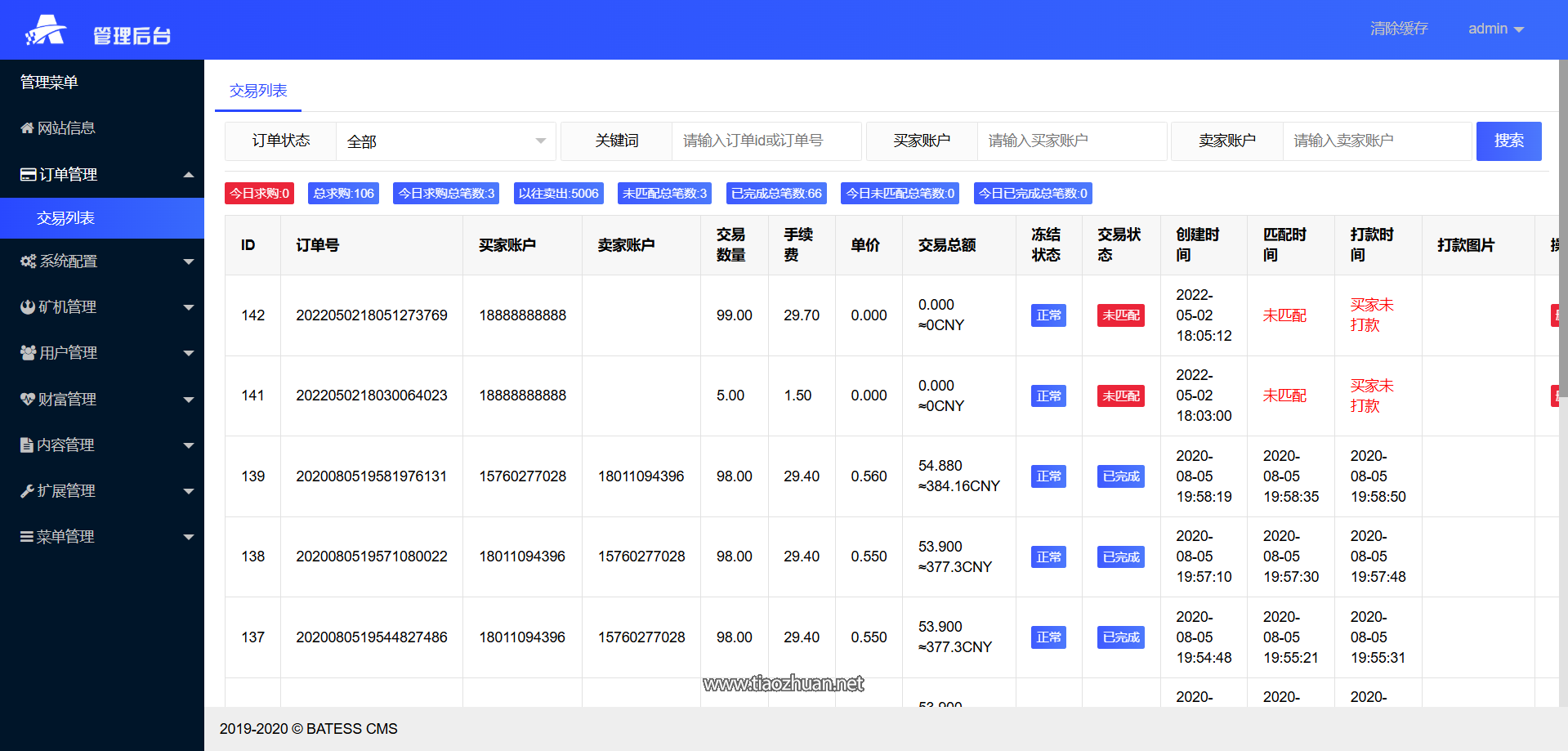Click order number 2022050218030064023
The height and width of the screenshot is (751, 1568).
click(x=372, y=396)
